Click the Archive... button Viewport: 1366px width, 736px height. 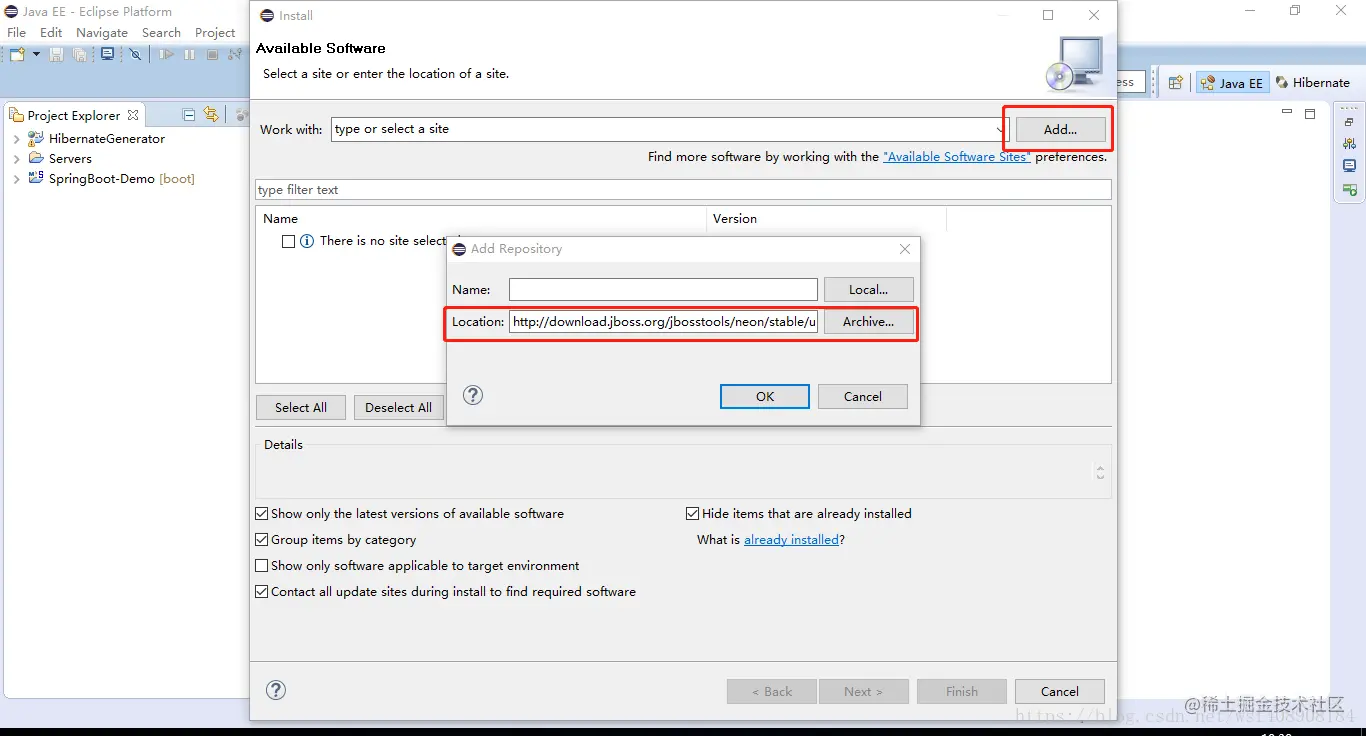click(x=868, y=321)
